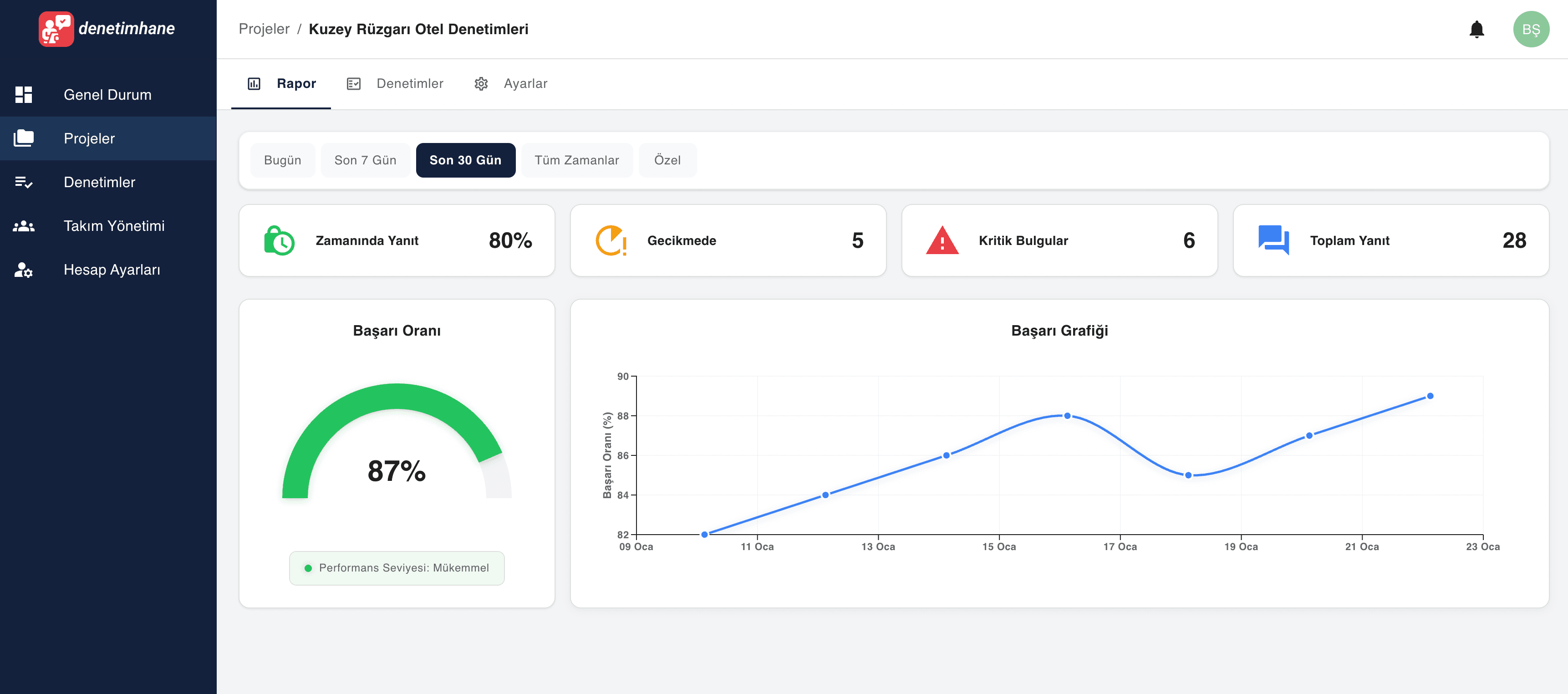
Task: Switch filter to Tüm Zamanlar
Action: (x=576, y=160)
